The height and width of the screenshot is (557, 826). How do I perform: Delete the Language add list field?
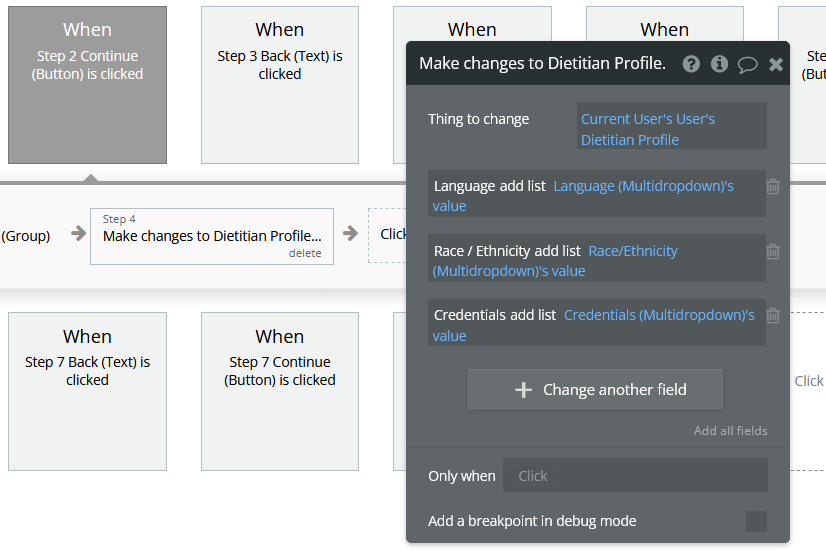click(773, 186)
